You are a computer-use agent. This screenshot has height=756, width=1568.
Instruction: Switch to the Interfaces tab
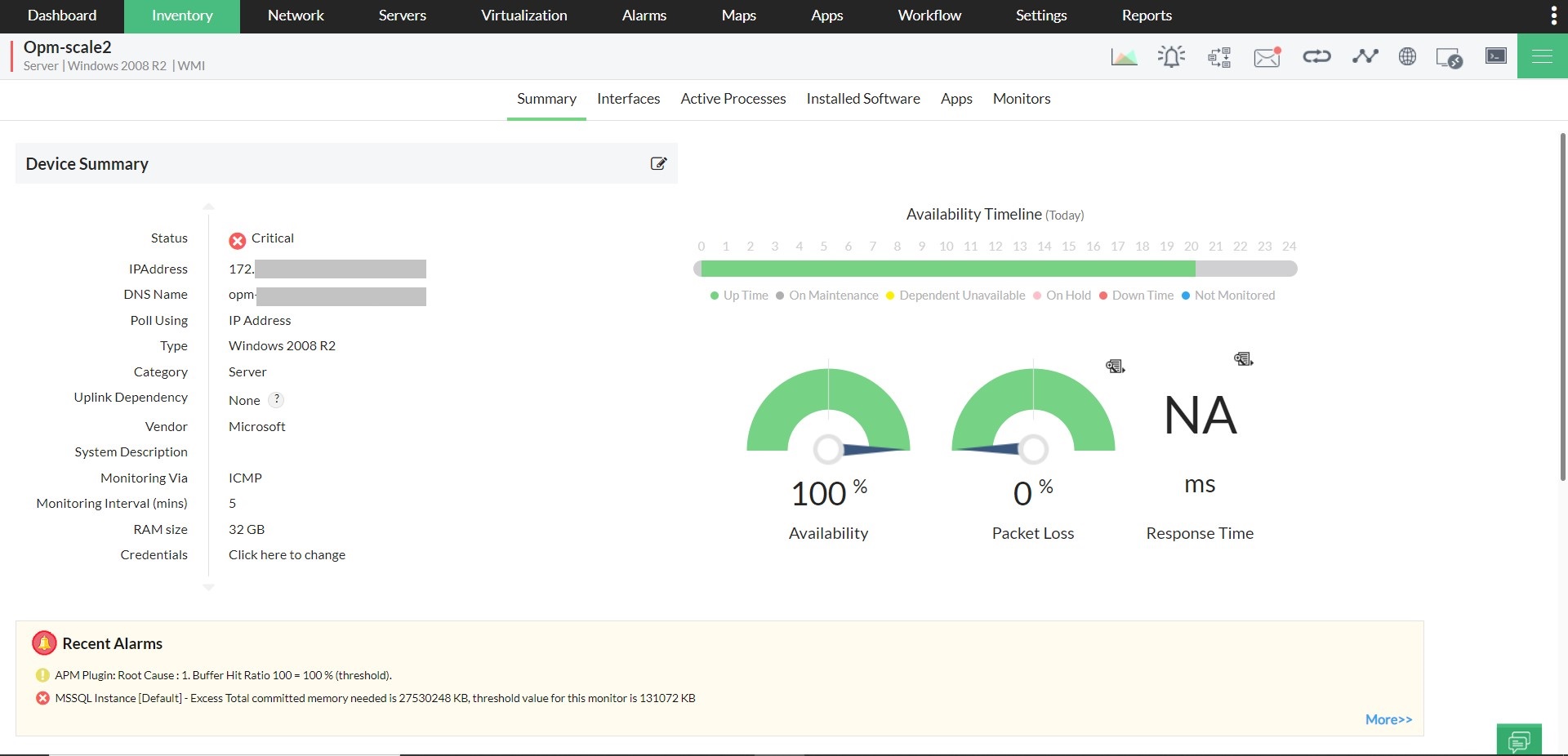coord(628,99)
